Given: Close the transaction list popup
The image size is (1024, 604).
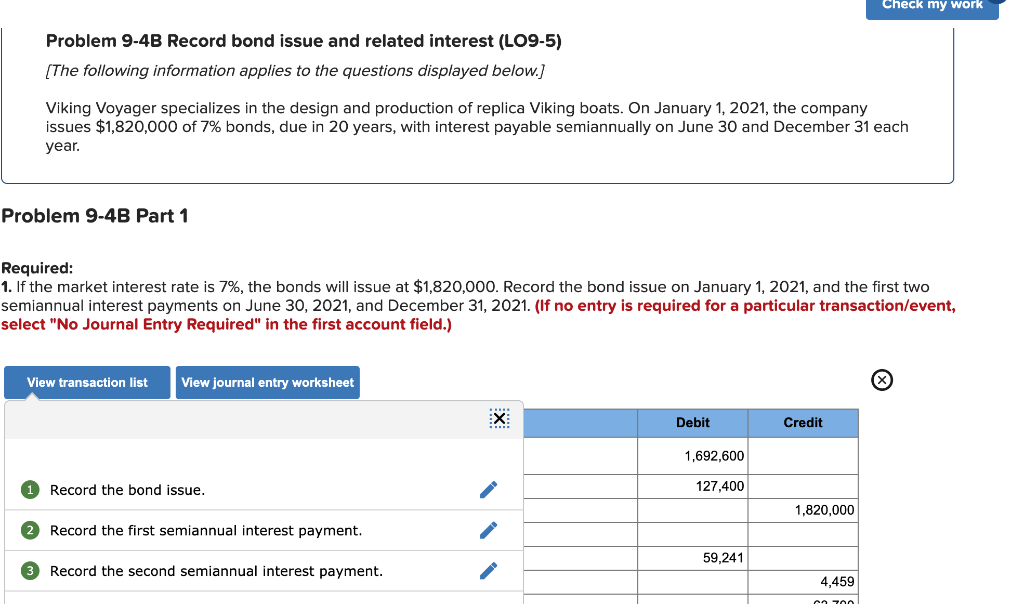Looking at the screenshot, I should click(499, 419).
